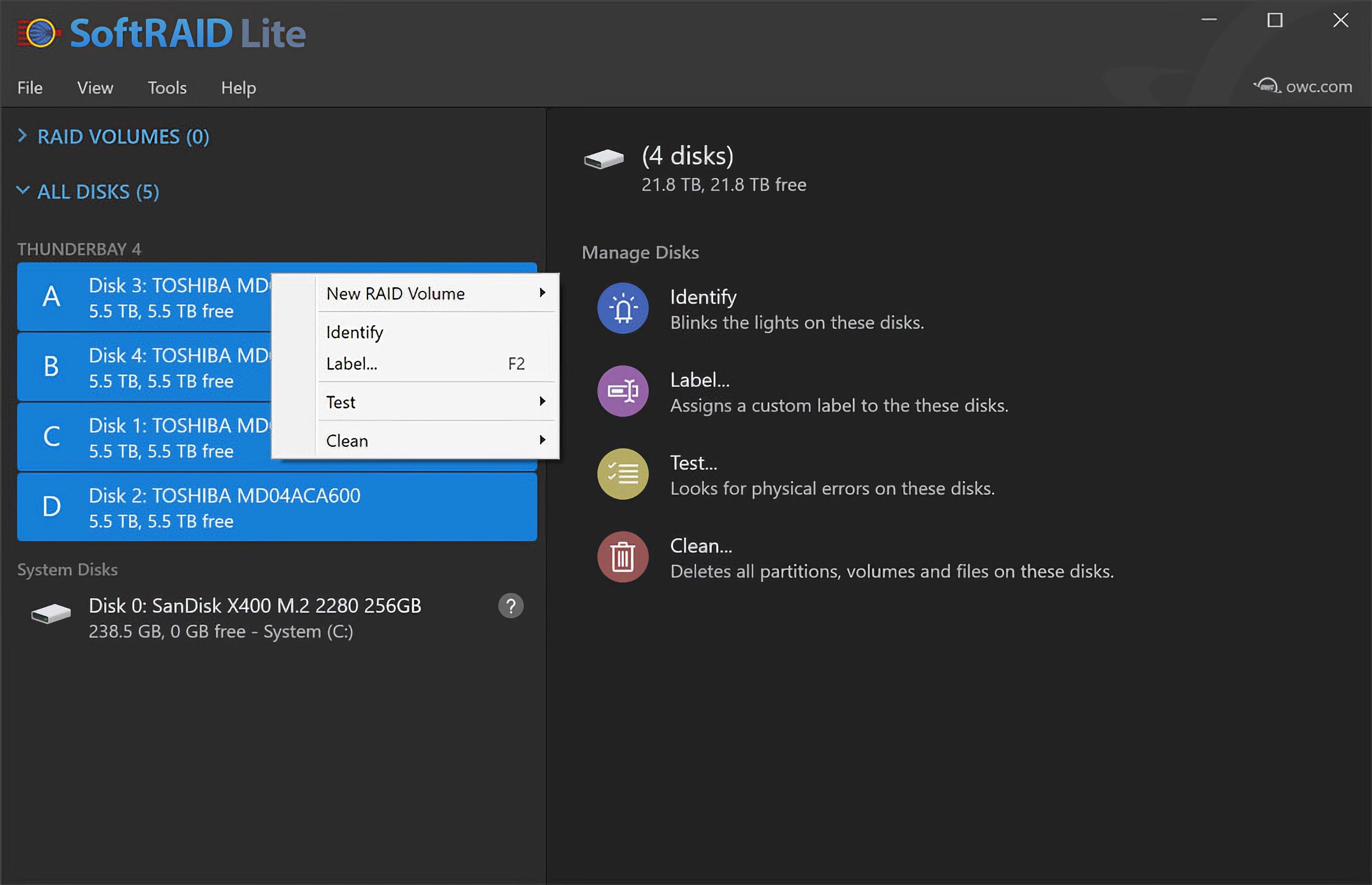Select the disk slot A badge
Screen dimensions: 1372x885
coord(51,296)
